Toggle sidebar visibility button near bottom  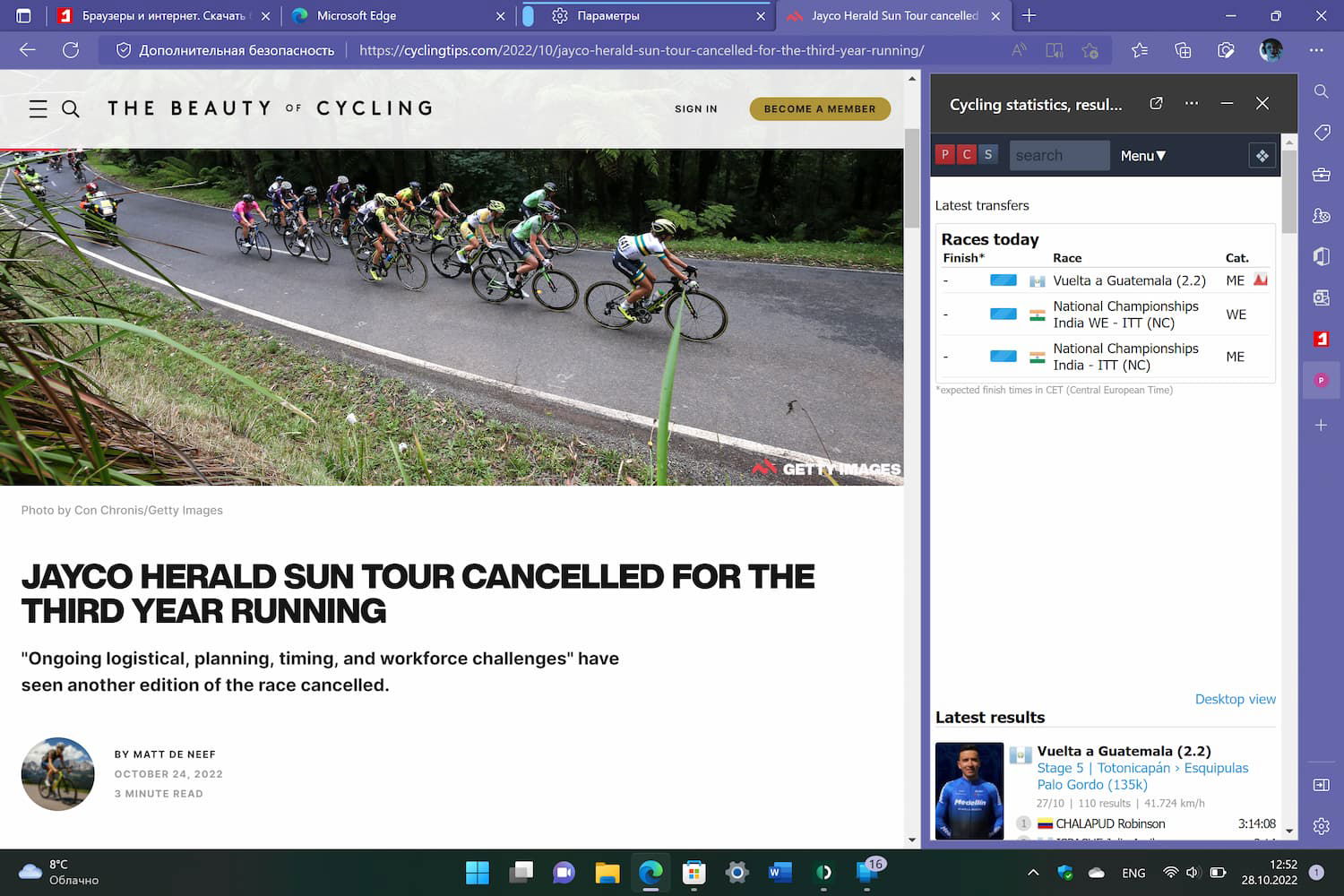coord(1321,785)
